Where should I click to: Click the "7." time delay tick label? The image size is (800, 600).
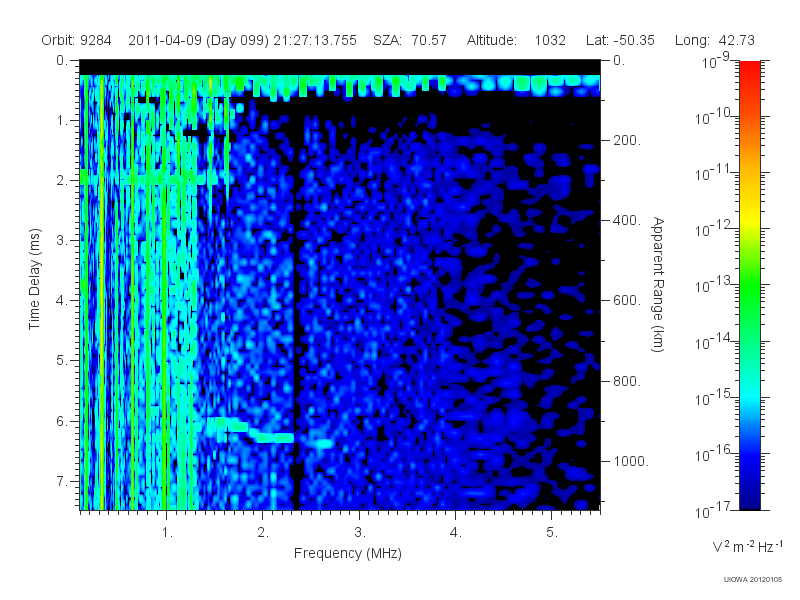click(62, 481)
